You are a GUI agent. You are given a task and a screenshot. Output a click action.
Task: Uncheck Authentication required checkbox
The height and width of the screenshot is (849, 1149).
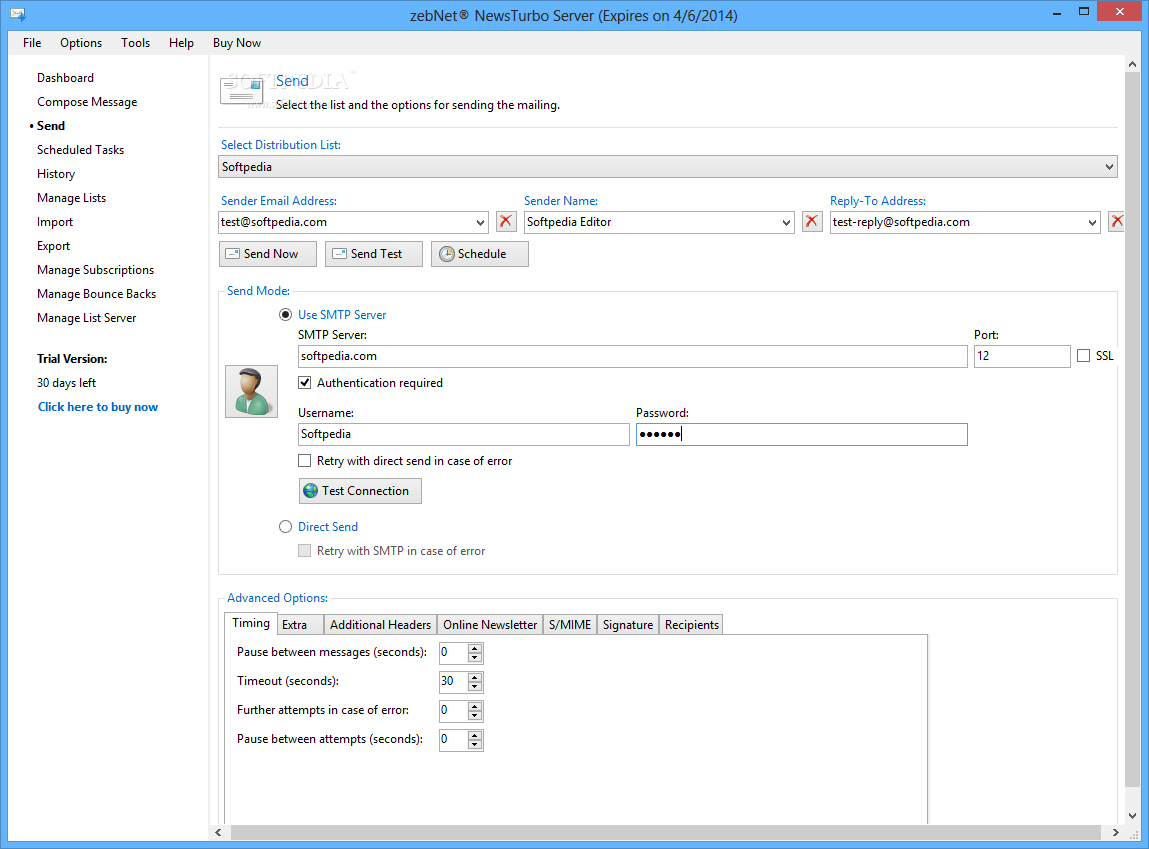coord(305,382)
